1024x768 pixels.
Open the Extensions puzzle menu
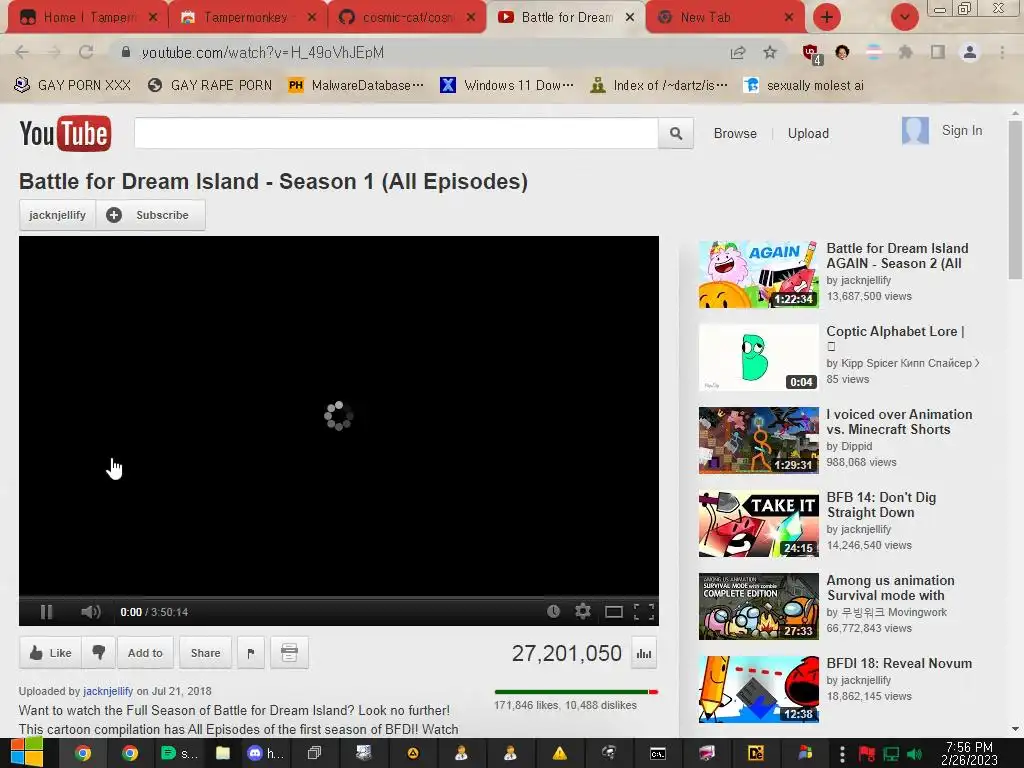[905, 52]
